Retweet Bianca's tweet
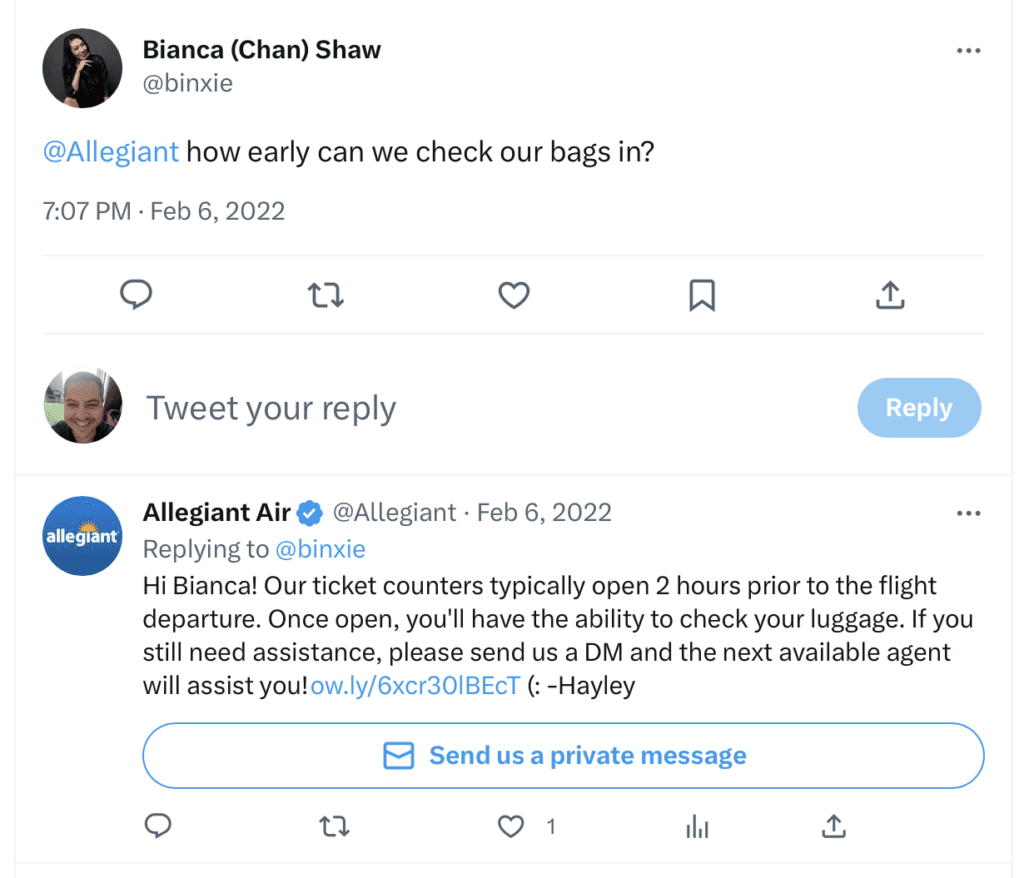 pyautogui.click(x=325, y=295)
